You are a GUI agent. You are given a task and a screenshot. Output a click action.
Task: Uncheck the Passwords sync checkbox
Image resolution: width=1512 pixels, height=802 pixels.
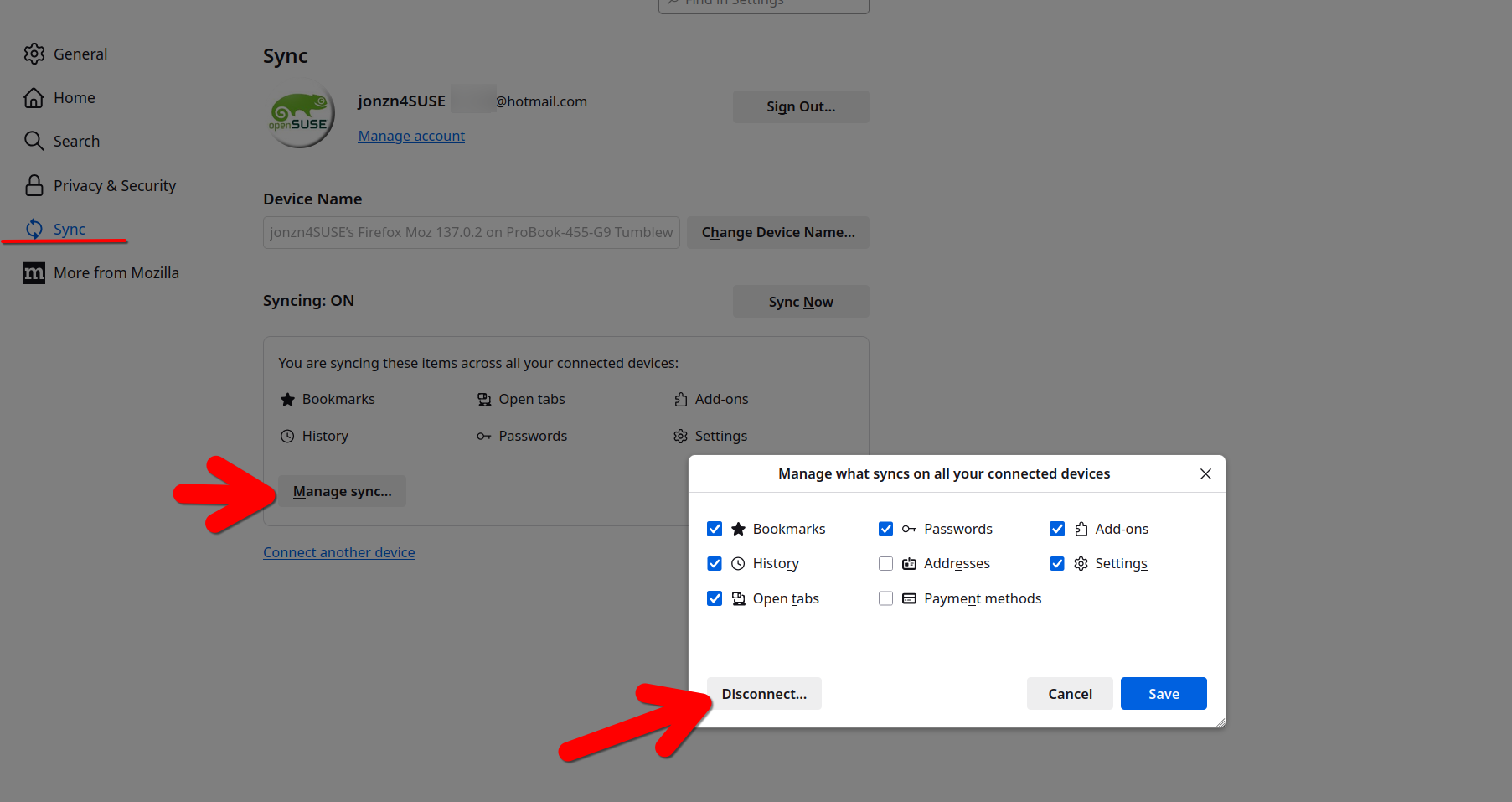pyautogui.click(x=885, y=529)
